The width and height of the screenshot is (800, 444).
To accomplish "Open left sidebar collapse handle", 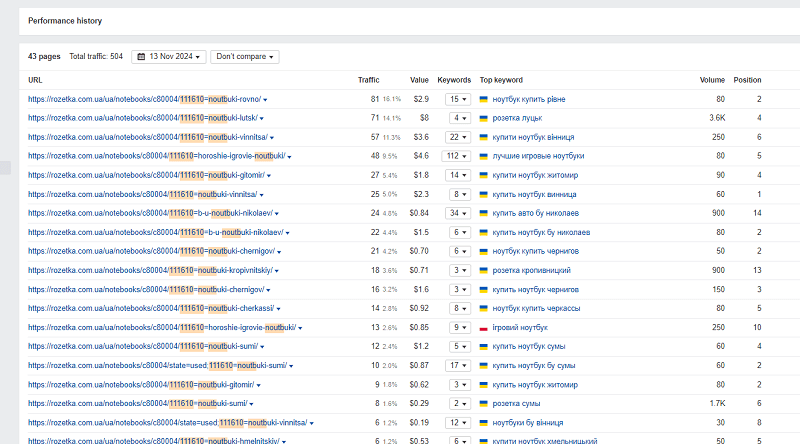I will (x=5, y=167).
